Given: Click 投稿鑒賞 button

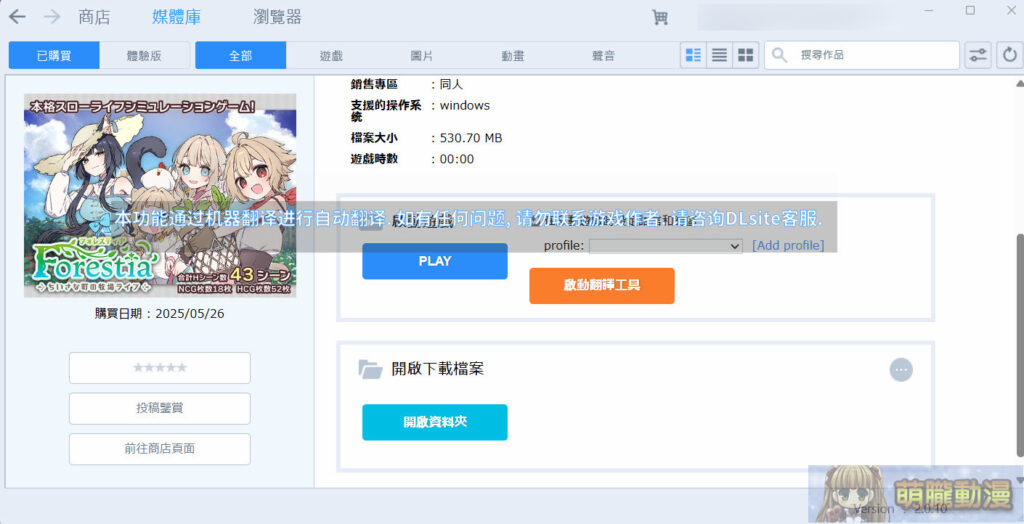Looking at the screenshot, I should [x=160, y=408].
